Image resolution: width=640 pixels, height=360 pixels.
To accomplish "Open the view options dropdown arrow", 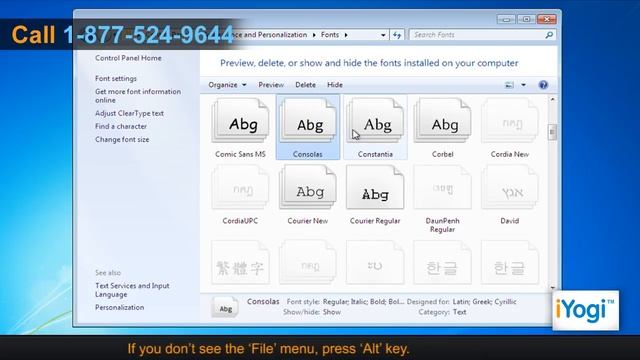I will point(523,85).
